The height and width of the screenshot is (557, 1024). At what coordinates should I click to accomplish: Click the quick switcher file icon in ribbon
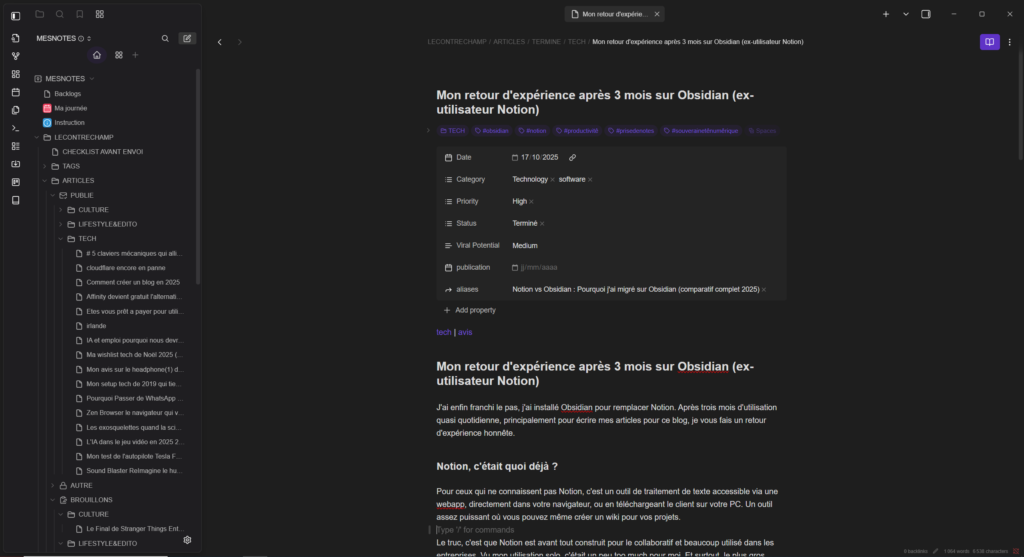click(x=16, y=38)
